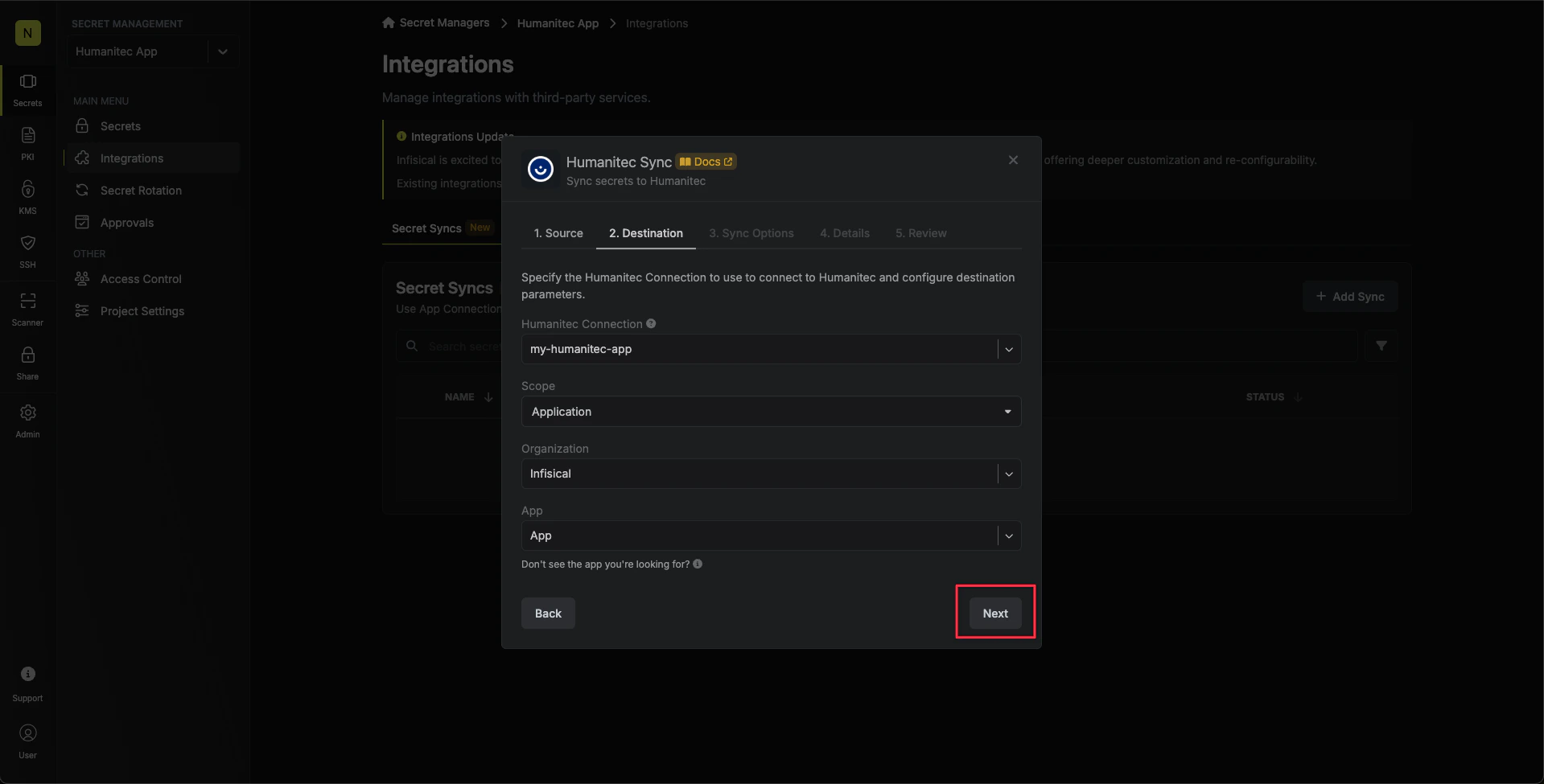Open Approvals in the main menu
Screen dimensions: 1544x784
click(x=153, y=223)
